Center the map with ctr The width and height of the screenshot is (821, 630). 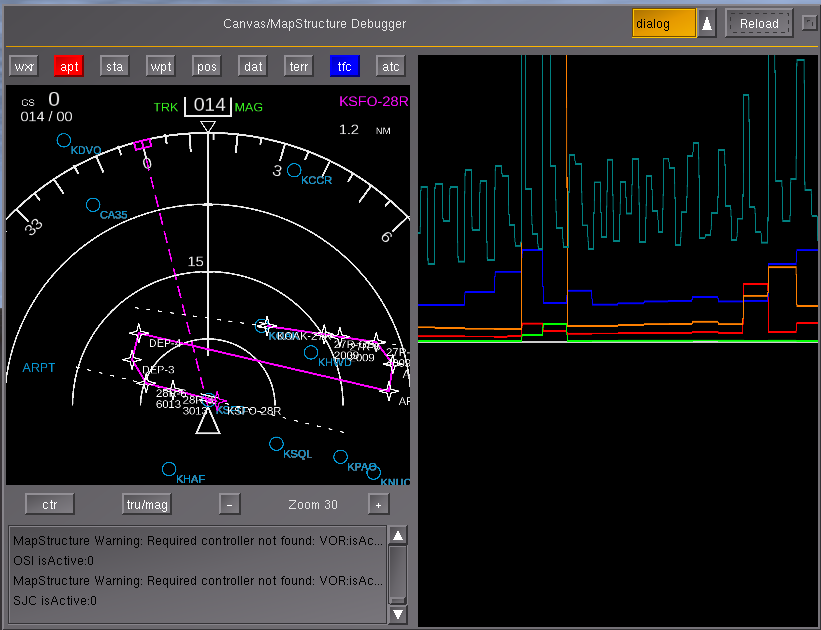(x=50, y=504)
